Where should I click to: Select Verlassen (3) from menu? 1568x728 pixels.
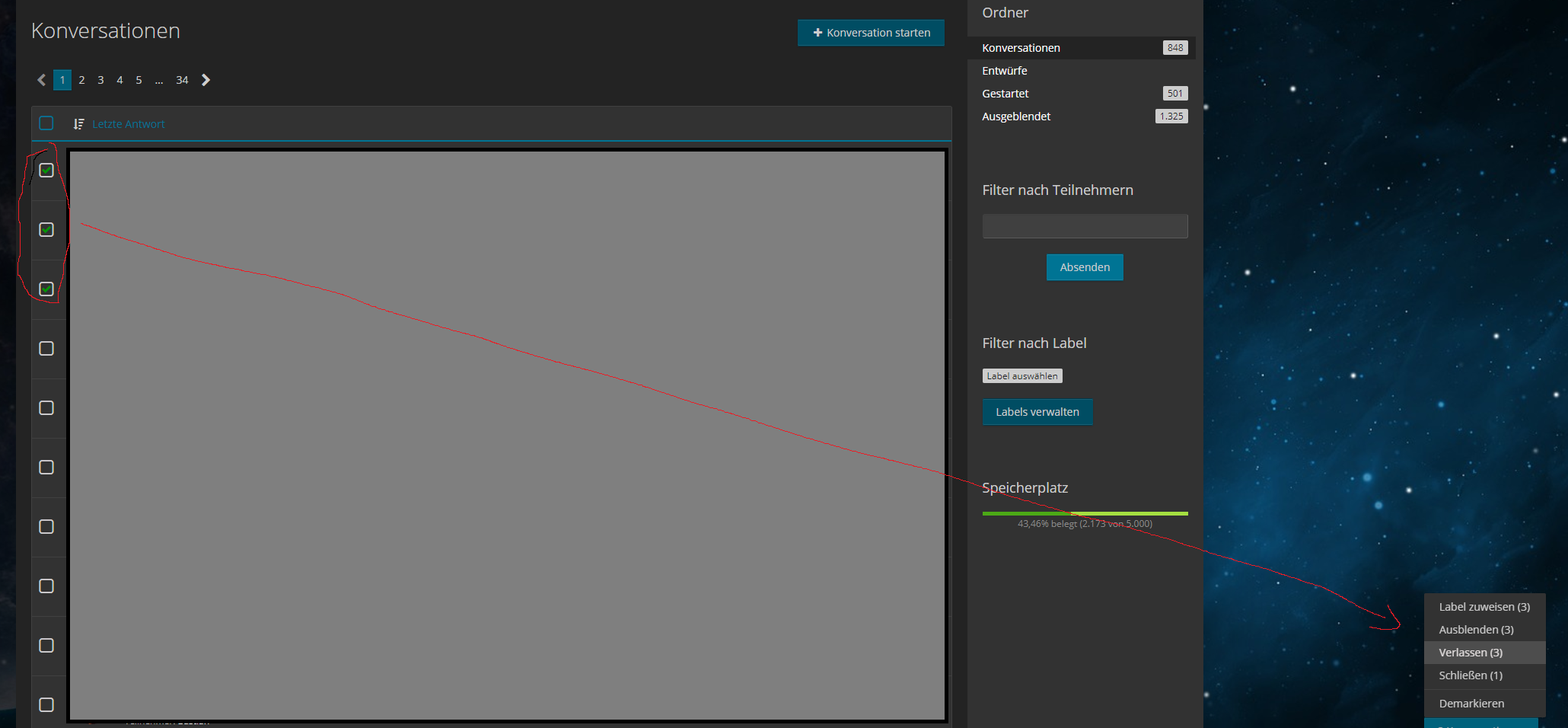point(1470,653)
